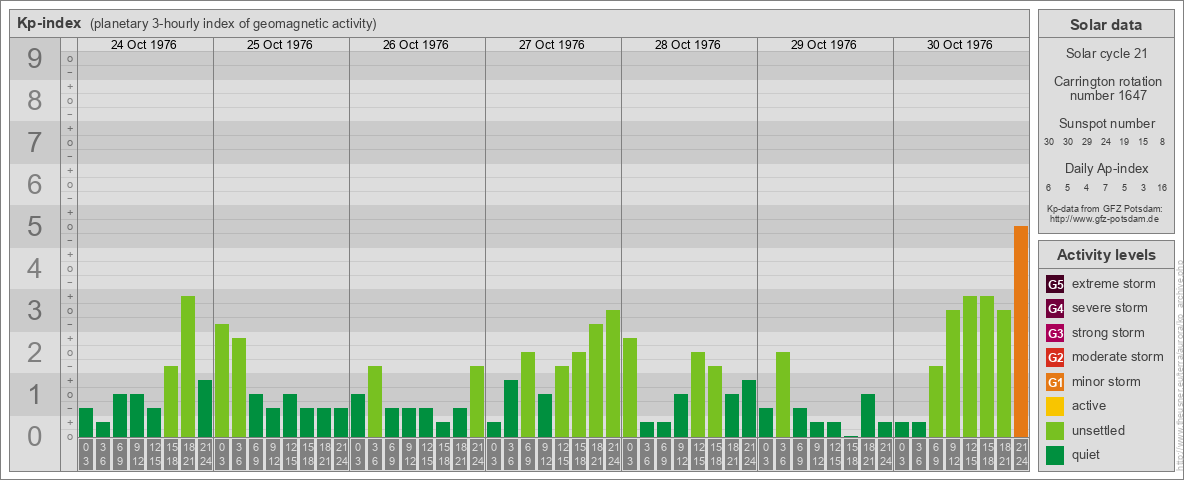Click 'Kp-data from GFZ Potsdam:' text
1184x480 pixels.
(x=1105, y=208)
